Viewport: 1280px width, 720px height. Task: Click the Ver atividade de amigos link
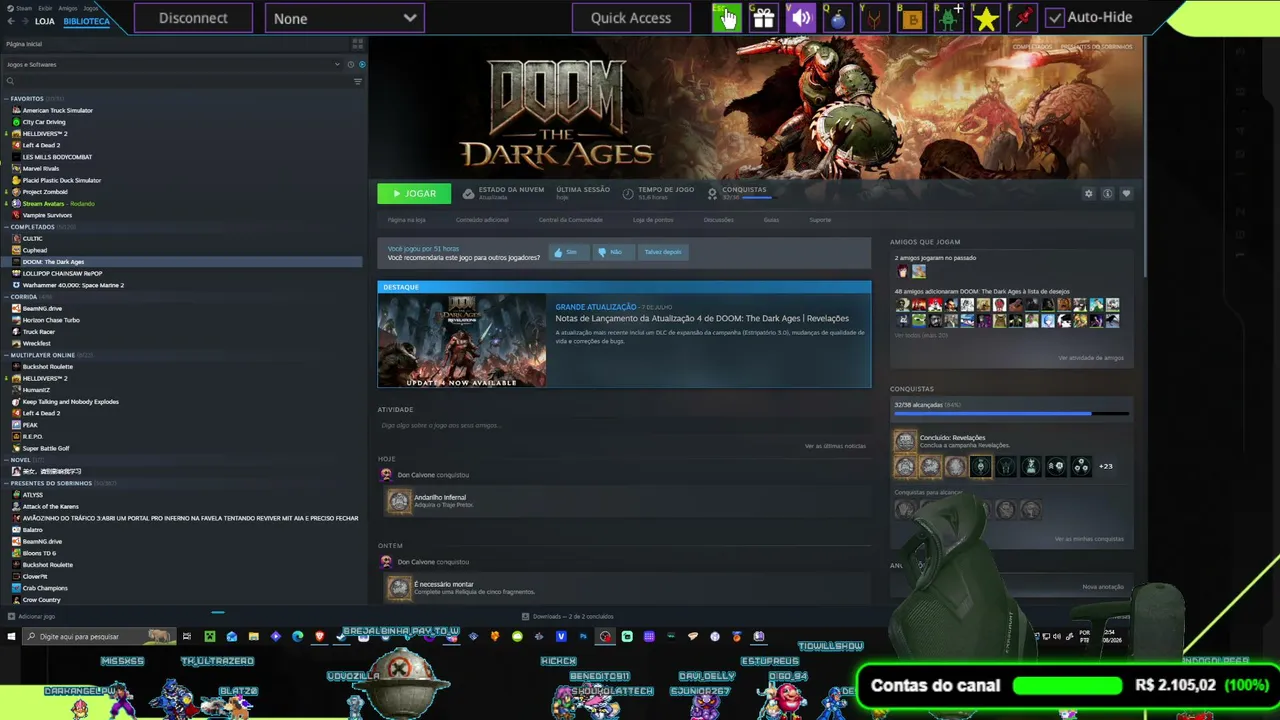(1091, 358)
